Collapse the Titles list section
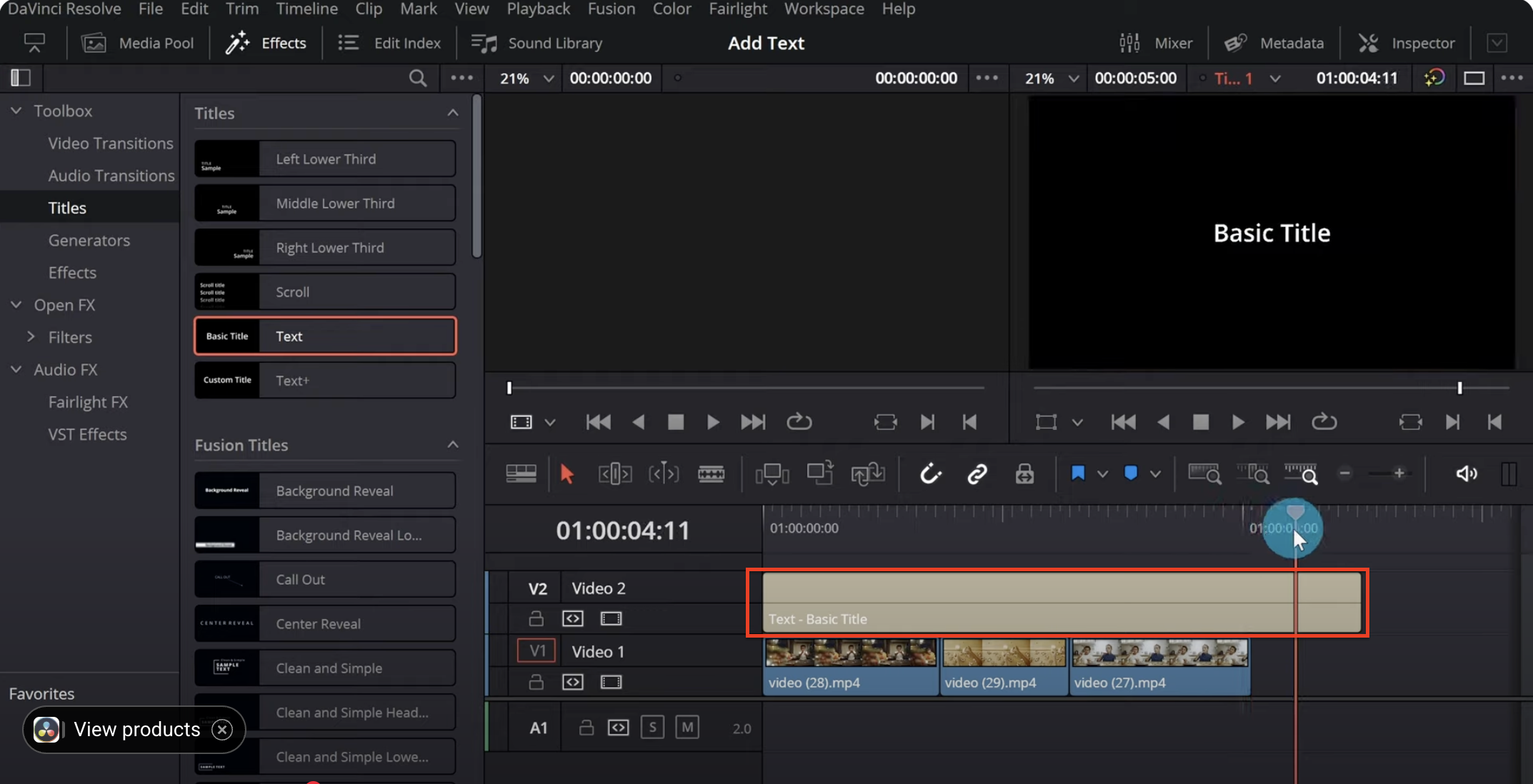 (453, 113)
